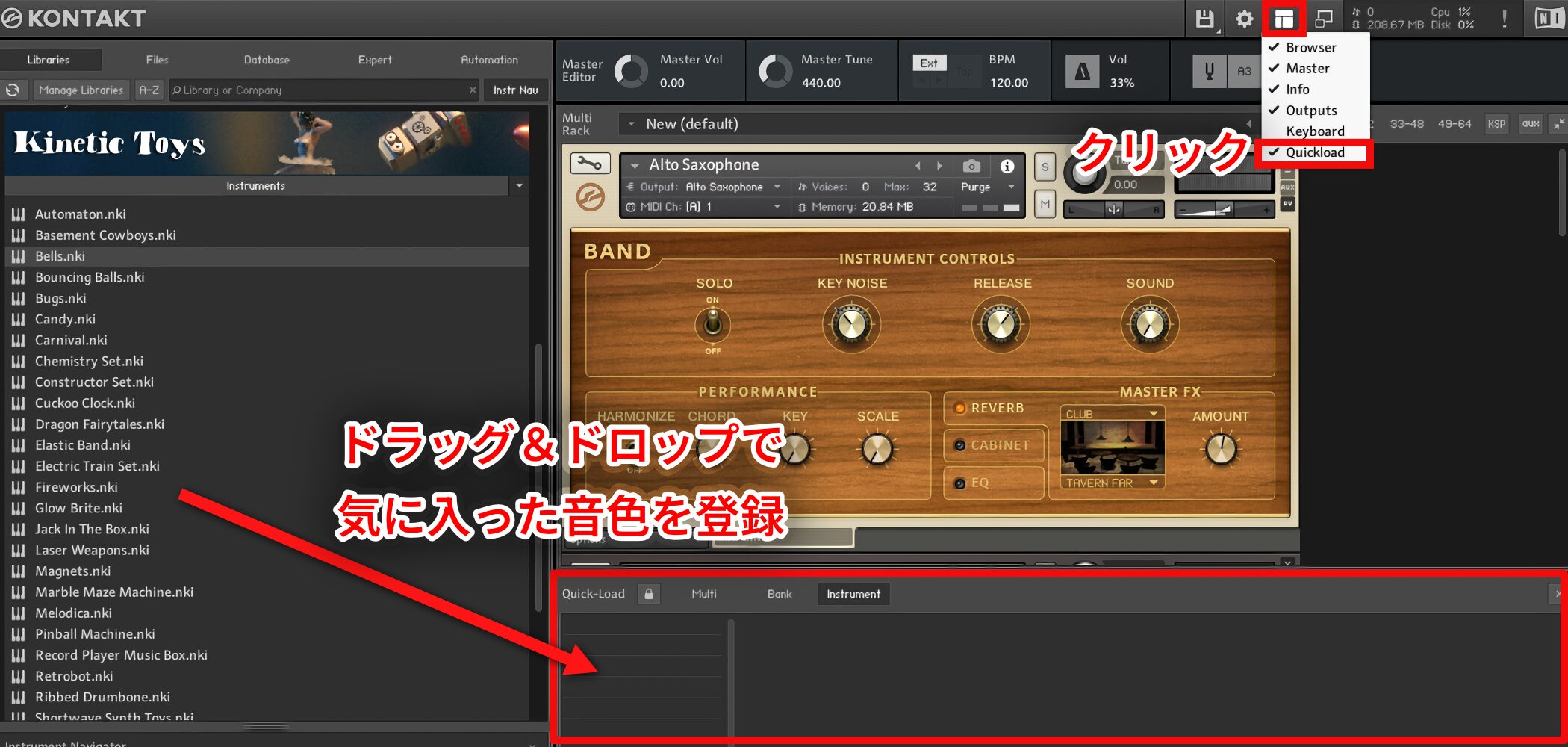1568x747 pixels.
Task: Click the instrument info icon
Action: pyautogui.click(x=1007, y=166)
